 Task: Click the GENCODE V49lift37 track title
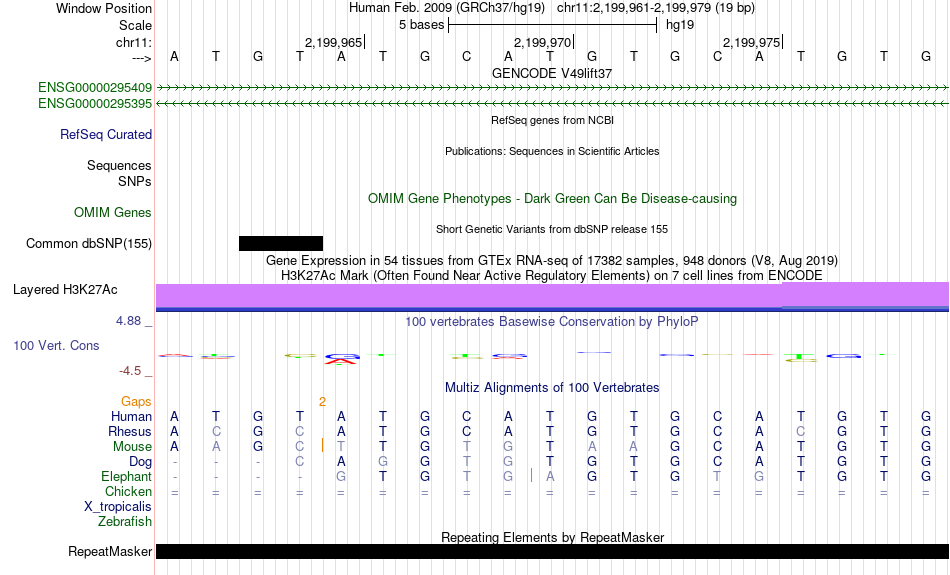pos(552,73)
